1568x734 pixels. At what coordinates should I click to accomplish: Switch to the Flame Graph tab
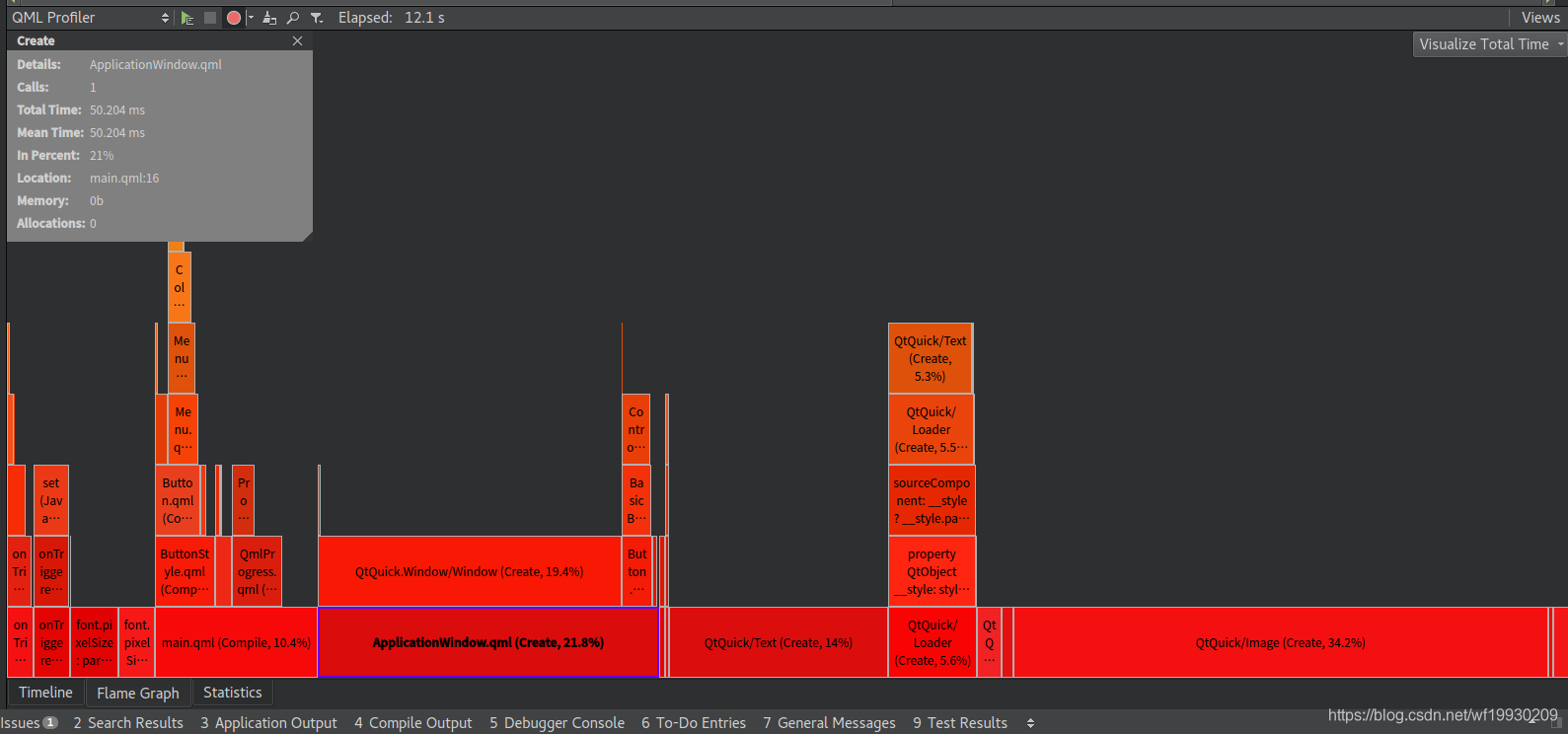[138, 693]
